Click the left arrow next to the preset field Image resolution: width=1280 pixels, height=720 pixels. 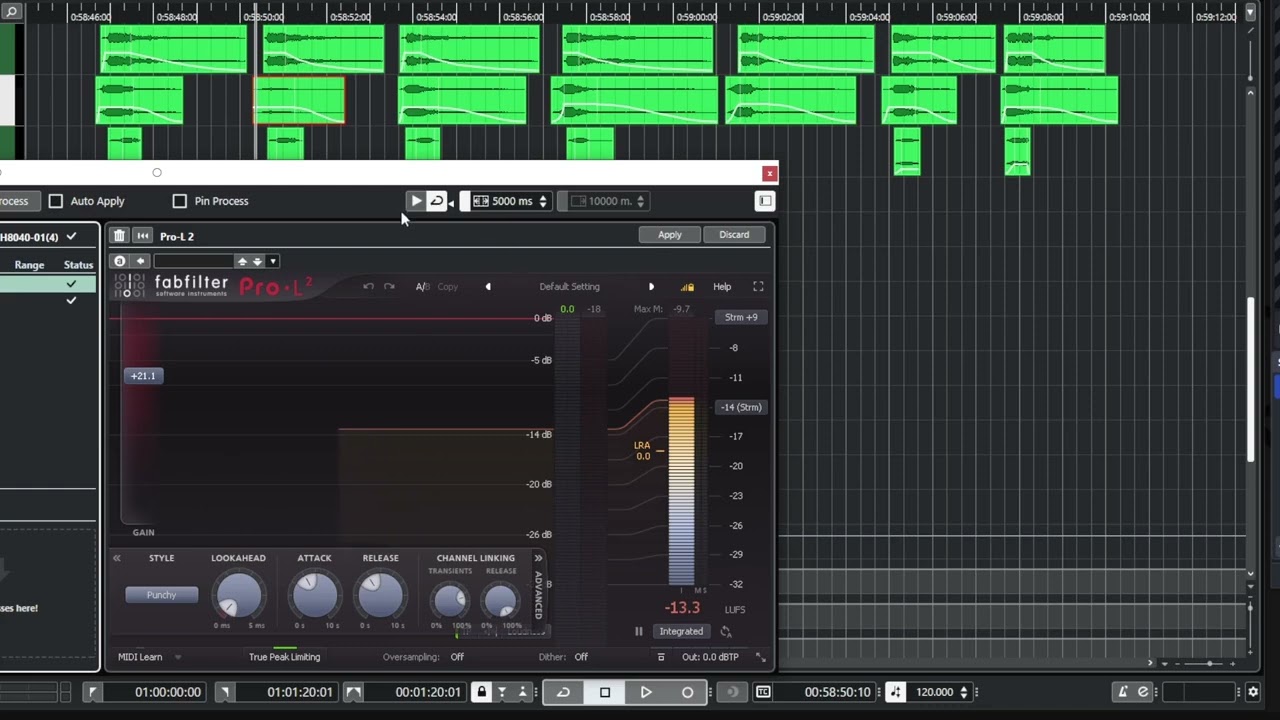[x=140, y=261]
